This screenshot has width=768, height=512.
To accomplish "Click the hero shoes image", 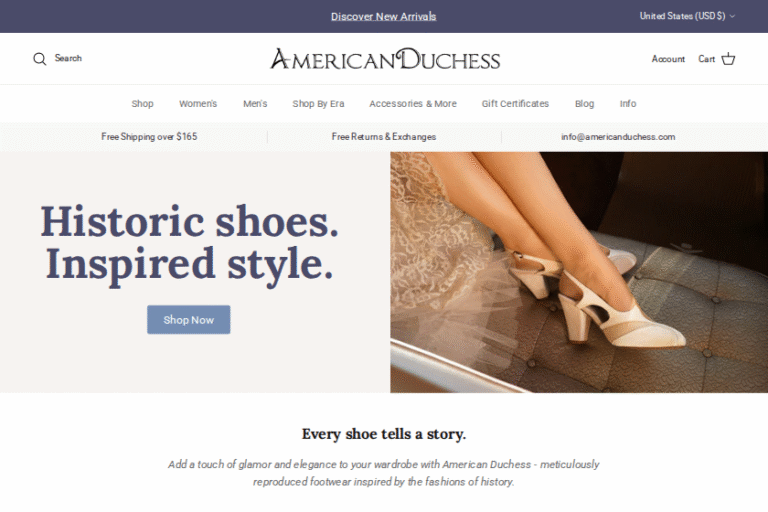I will [579, 272].
